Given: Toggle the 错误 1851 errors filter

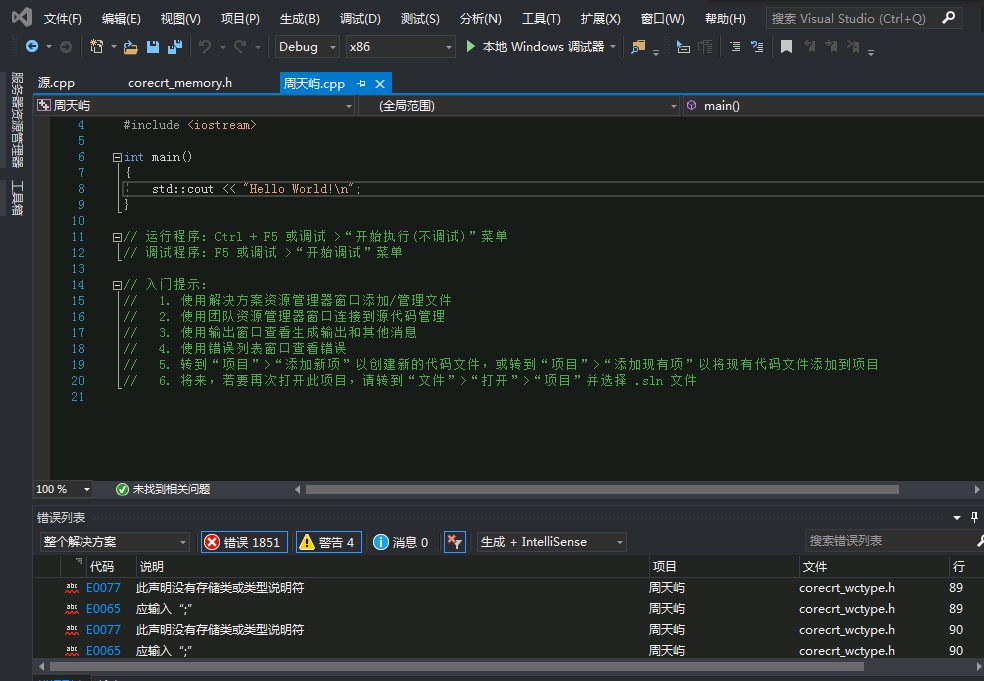Looking at the screenshot, I should pyautogui.click(x=244, y=542).
